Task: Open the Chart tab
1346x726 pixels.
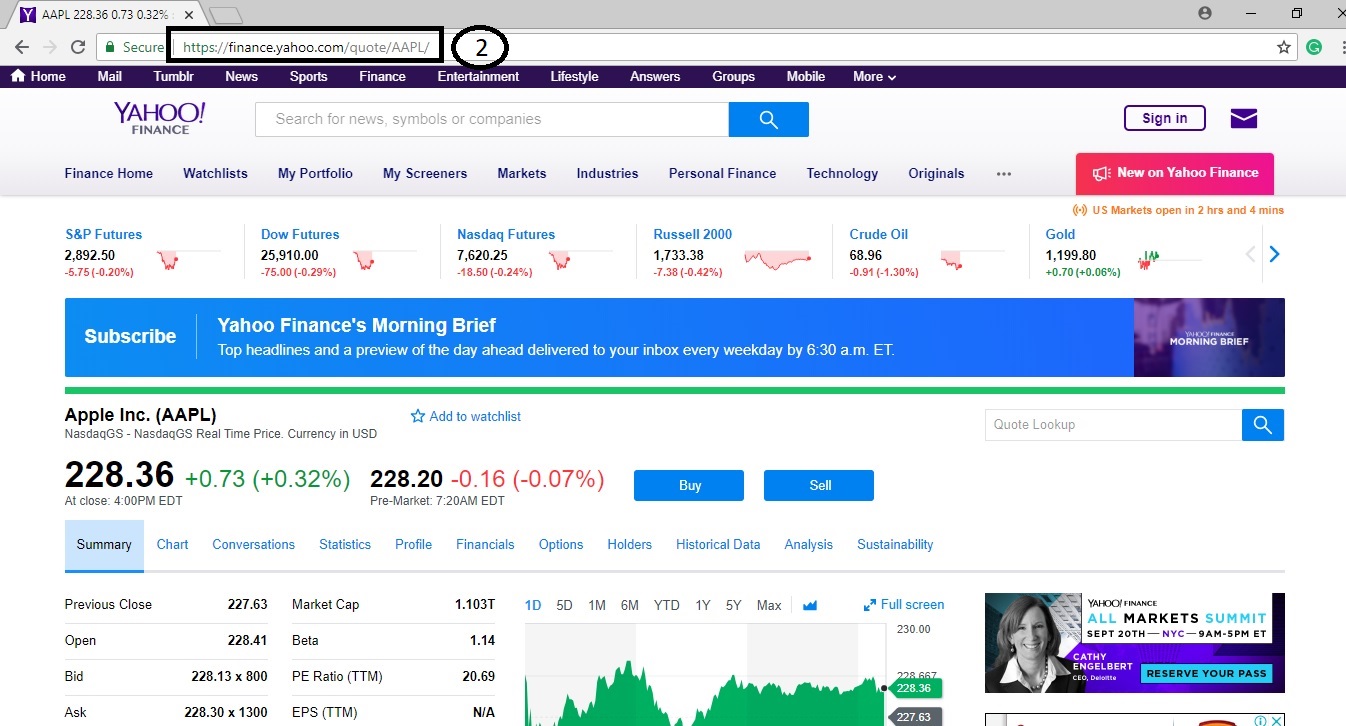Action: click(x=172, y=545)
